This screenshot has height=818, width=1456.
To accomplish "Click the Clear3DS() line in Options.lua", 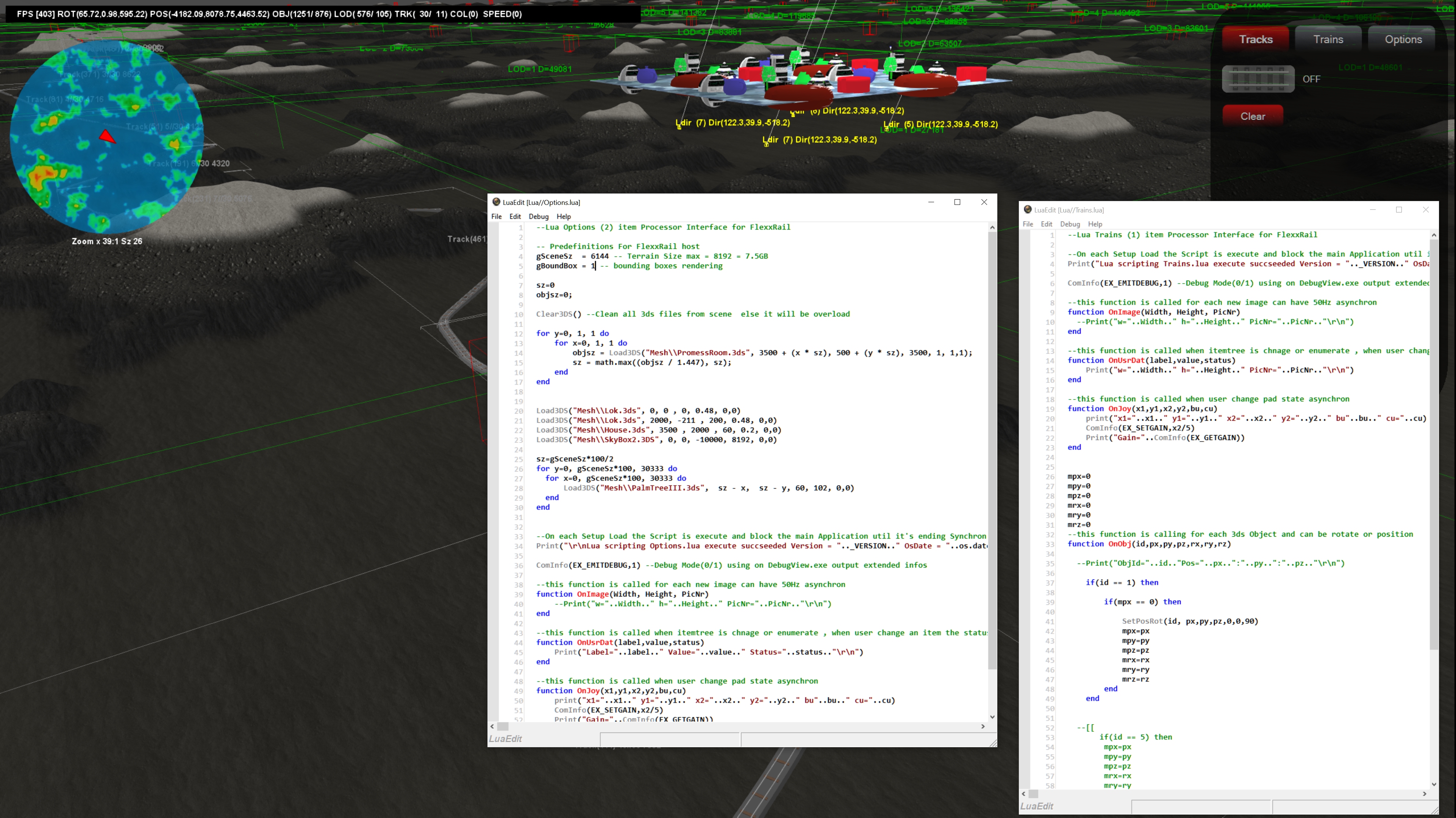I will [693, 314].
